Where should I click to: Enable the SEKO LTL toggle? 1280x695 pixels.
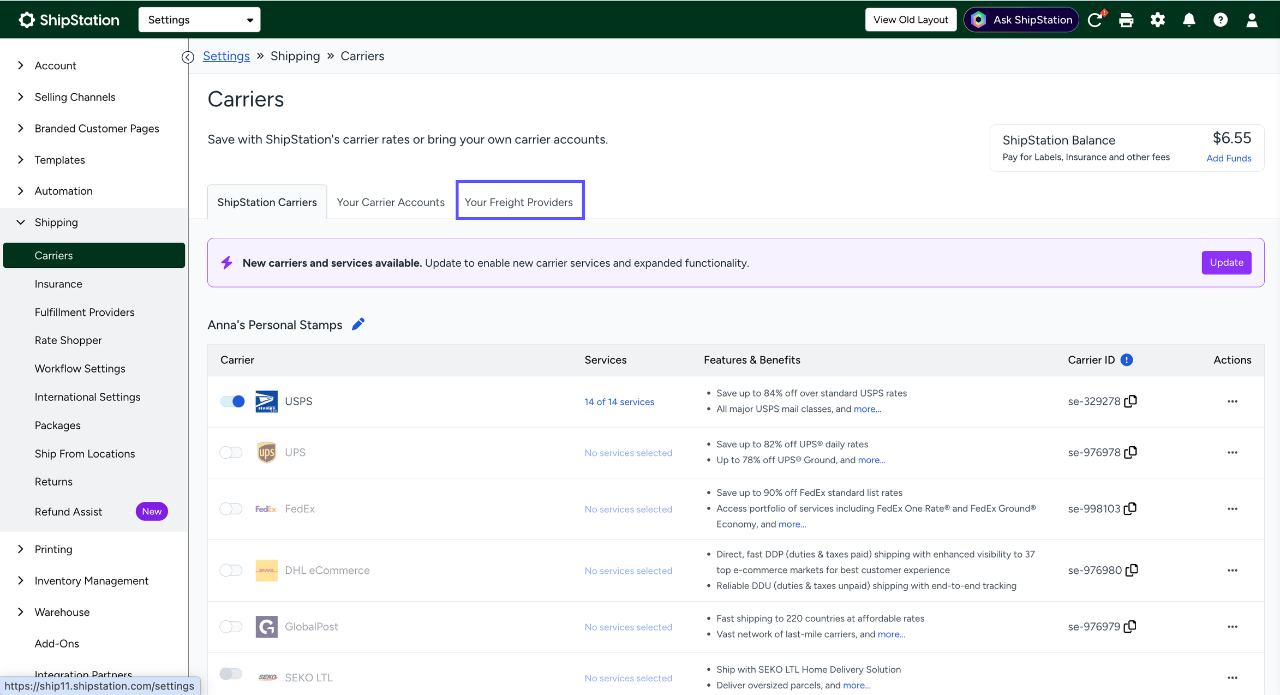(231, 674)
